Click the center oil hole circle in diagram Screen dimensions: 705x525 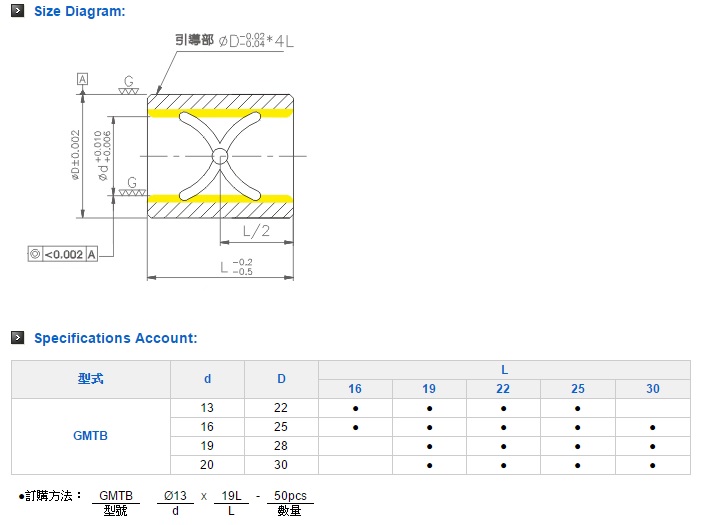tap(220, 155)
